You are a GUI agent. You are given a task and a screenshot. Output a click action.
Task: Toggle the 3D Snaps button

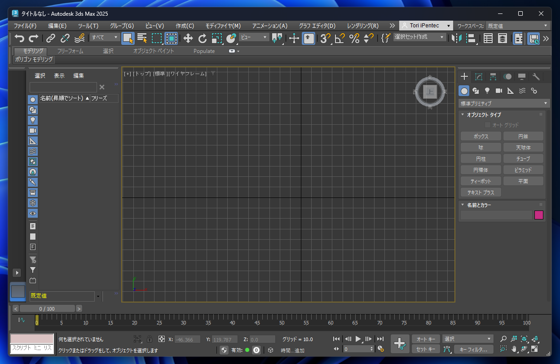(x=325, y=38)
